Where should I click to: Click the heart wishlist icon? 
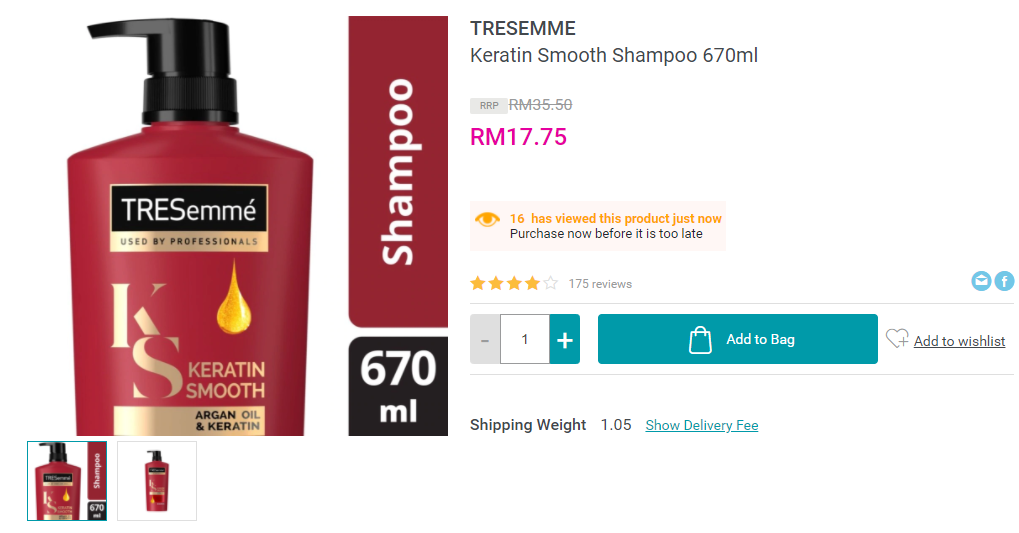[897, 339]
